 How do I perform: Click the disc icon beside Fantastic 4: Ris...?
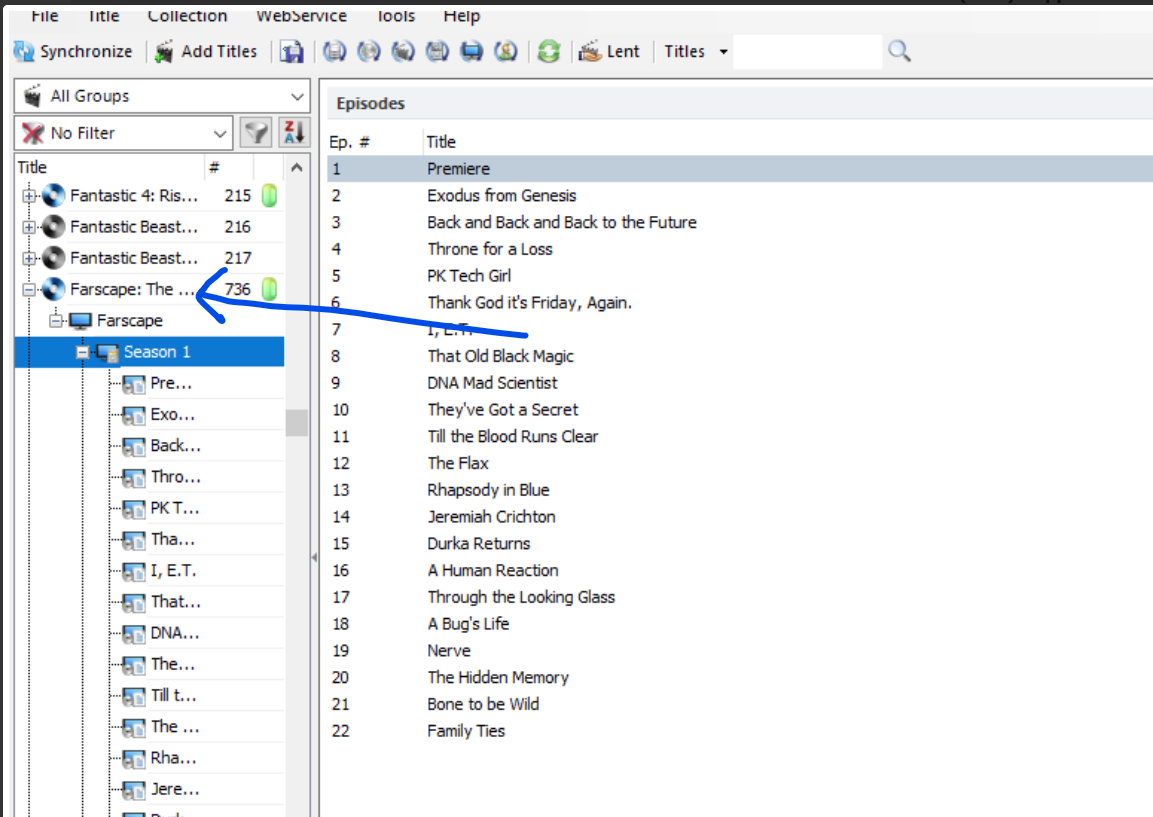[53, 196]
